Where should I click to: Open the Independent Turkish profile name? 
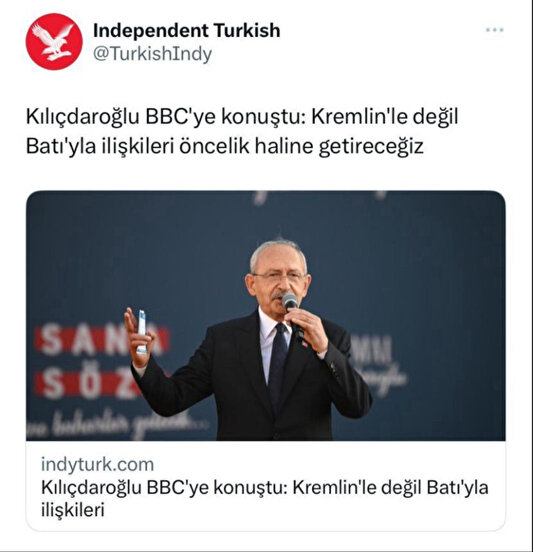point(187,31)
